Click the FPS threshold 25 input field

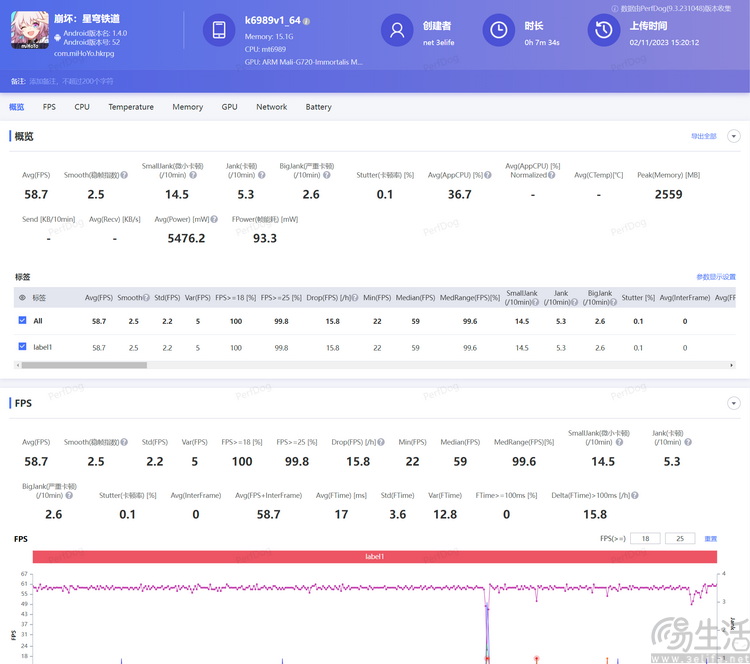pyautogui.click(x=680, y=539)
